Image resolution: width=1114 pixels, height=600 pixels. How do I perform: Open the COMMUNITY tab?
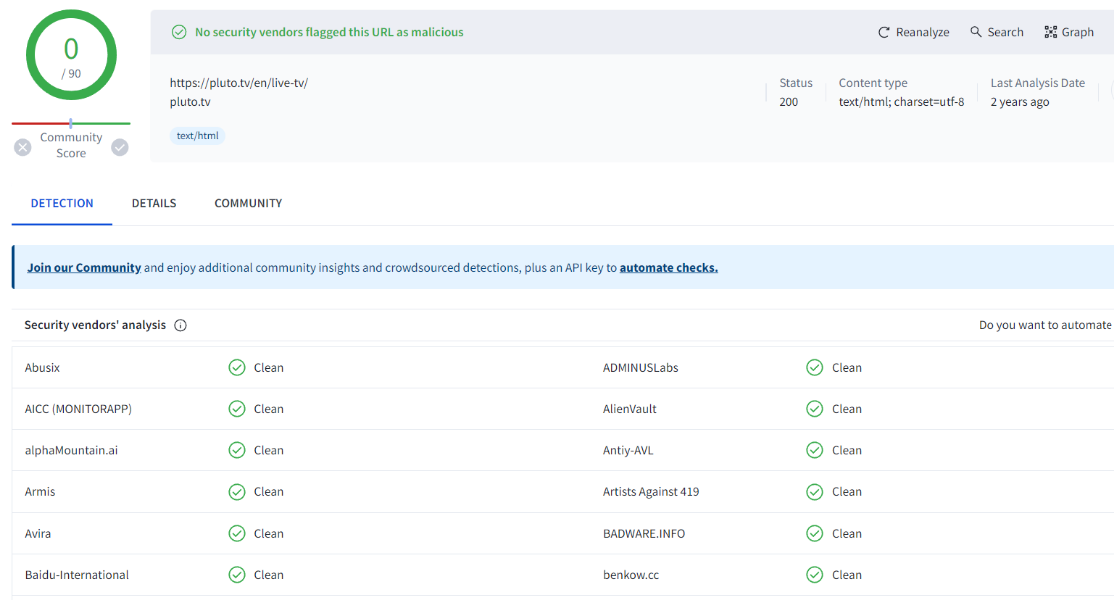(x=248, y=203)
